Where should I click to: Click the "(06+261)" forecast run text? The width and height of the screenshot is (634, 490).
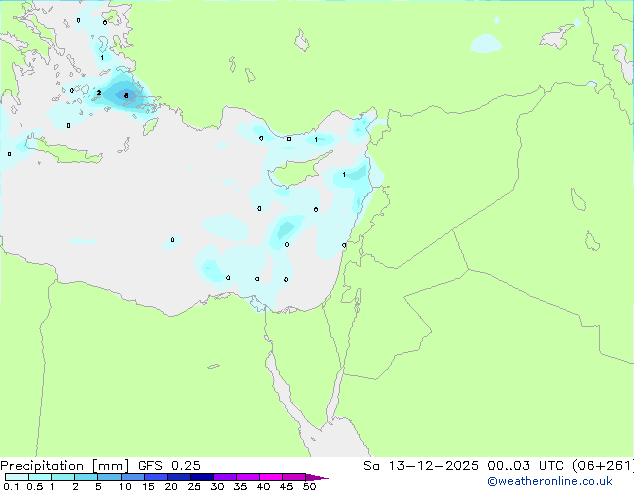coord(603,466)
